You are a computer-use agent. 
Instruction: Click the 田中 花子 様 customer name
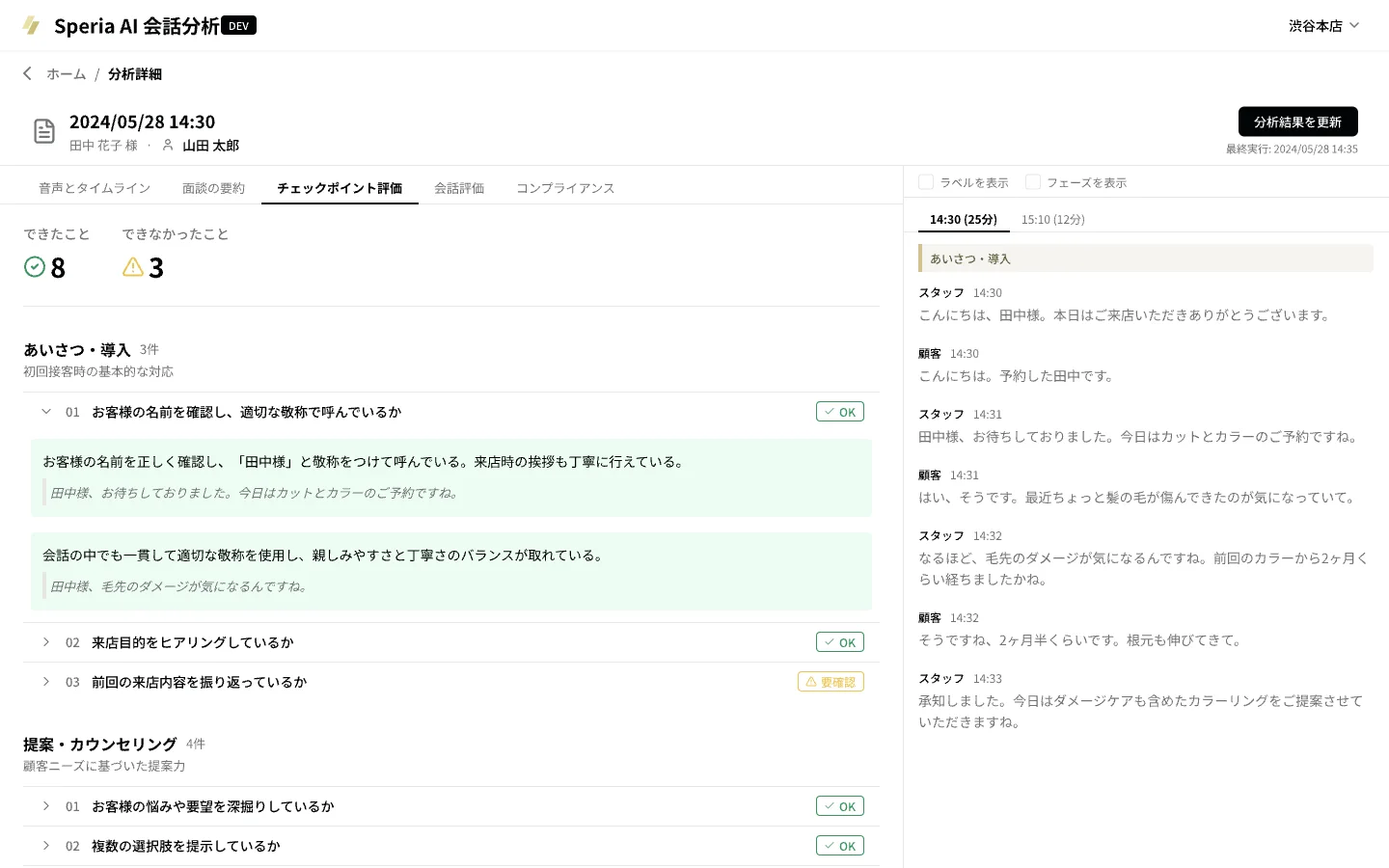[x=103, y=146]
